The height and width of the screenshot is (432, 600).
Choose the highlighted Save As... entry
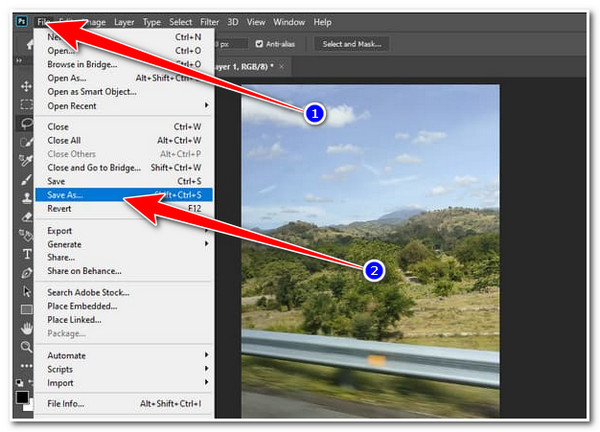124,195
